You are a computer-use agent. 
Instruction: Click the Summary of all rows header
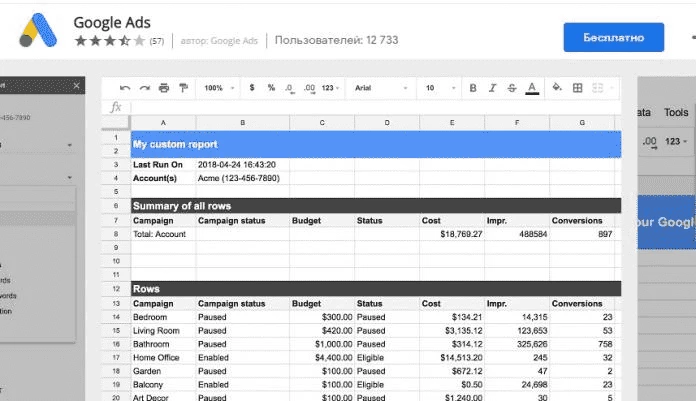coord(376,206)
